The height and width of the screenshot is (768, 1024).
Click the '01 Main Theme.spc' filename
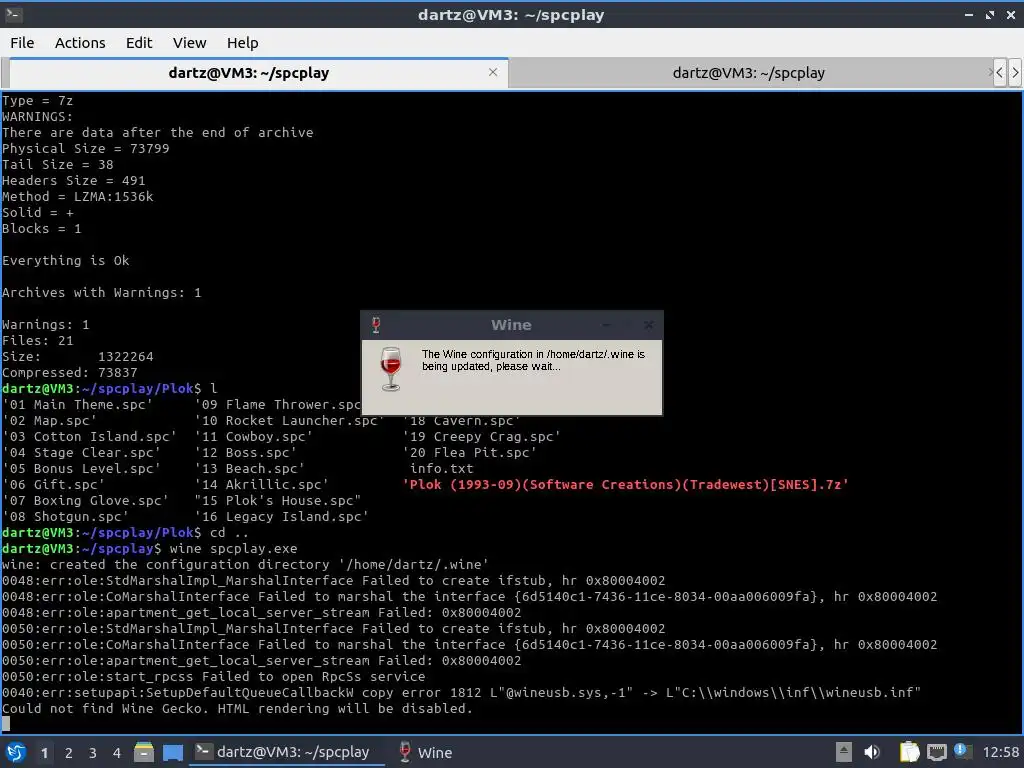77,404
